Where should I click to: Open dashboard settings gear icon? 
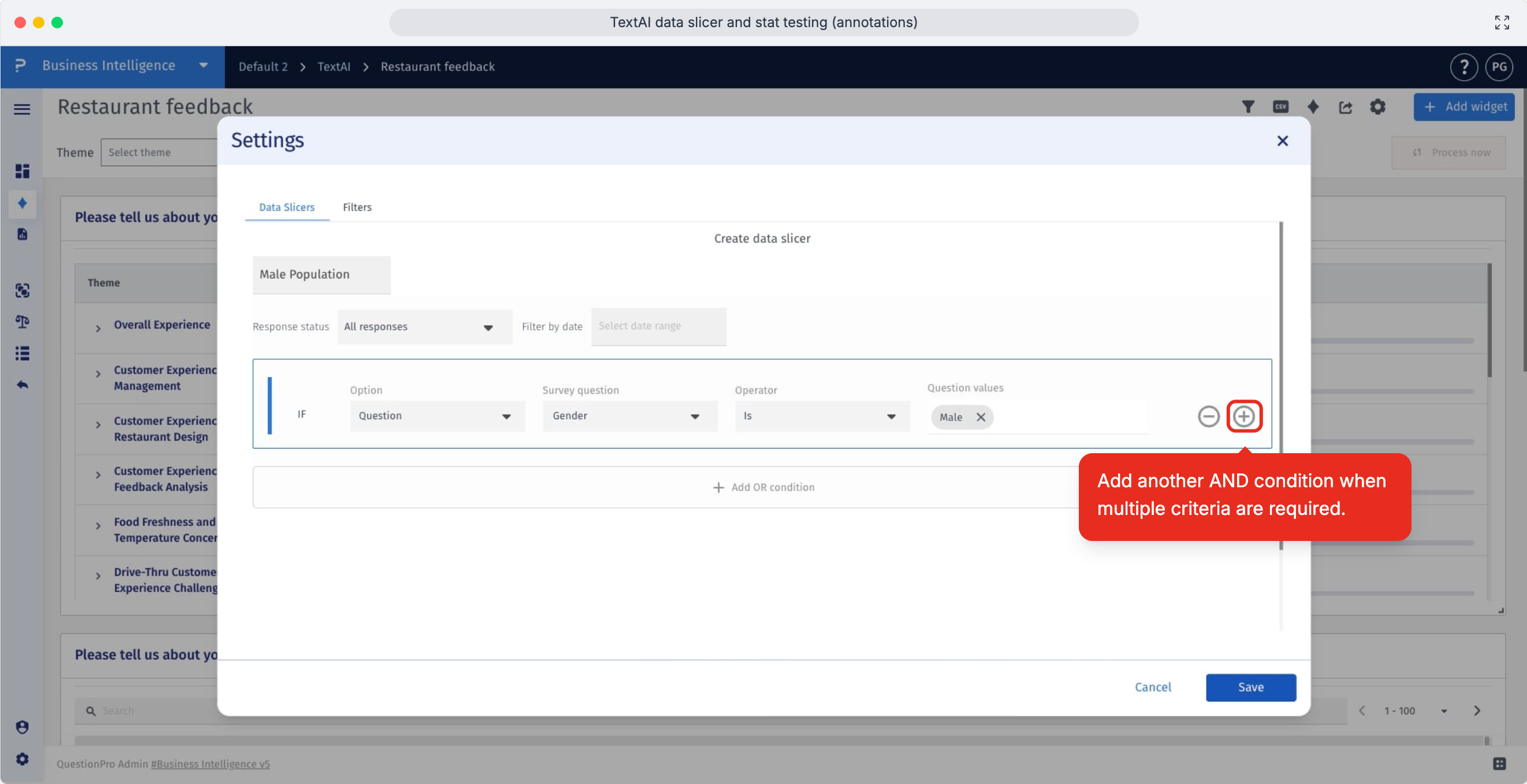tap(1377, 107)
